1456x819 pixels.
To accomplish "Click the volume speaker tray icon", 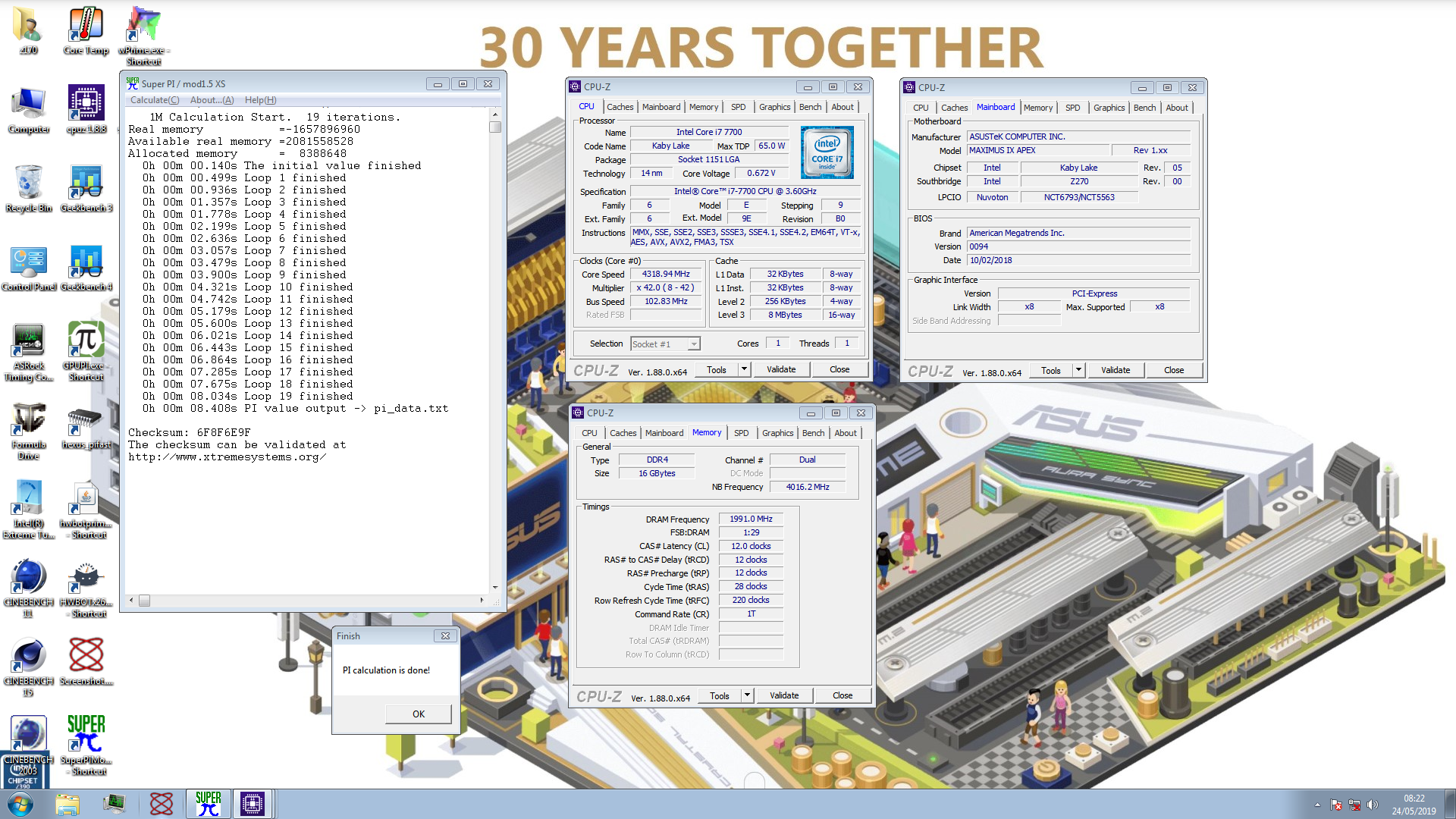I will [1372, 805].
